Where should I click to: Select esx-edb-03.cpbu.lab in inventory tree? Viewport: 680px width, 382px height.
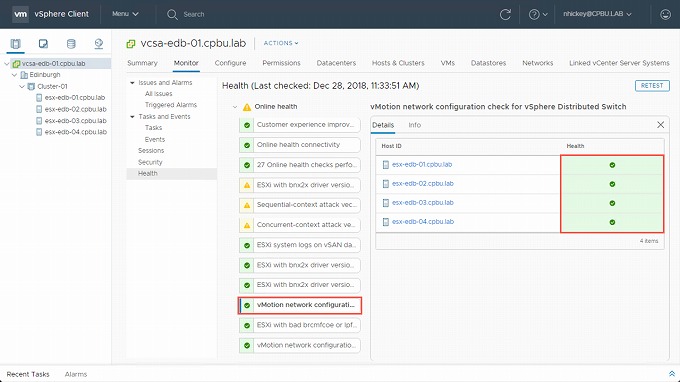click(x=75, y=121)
